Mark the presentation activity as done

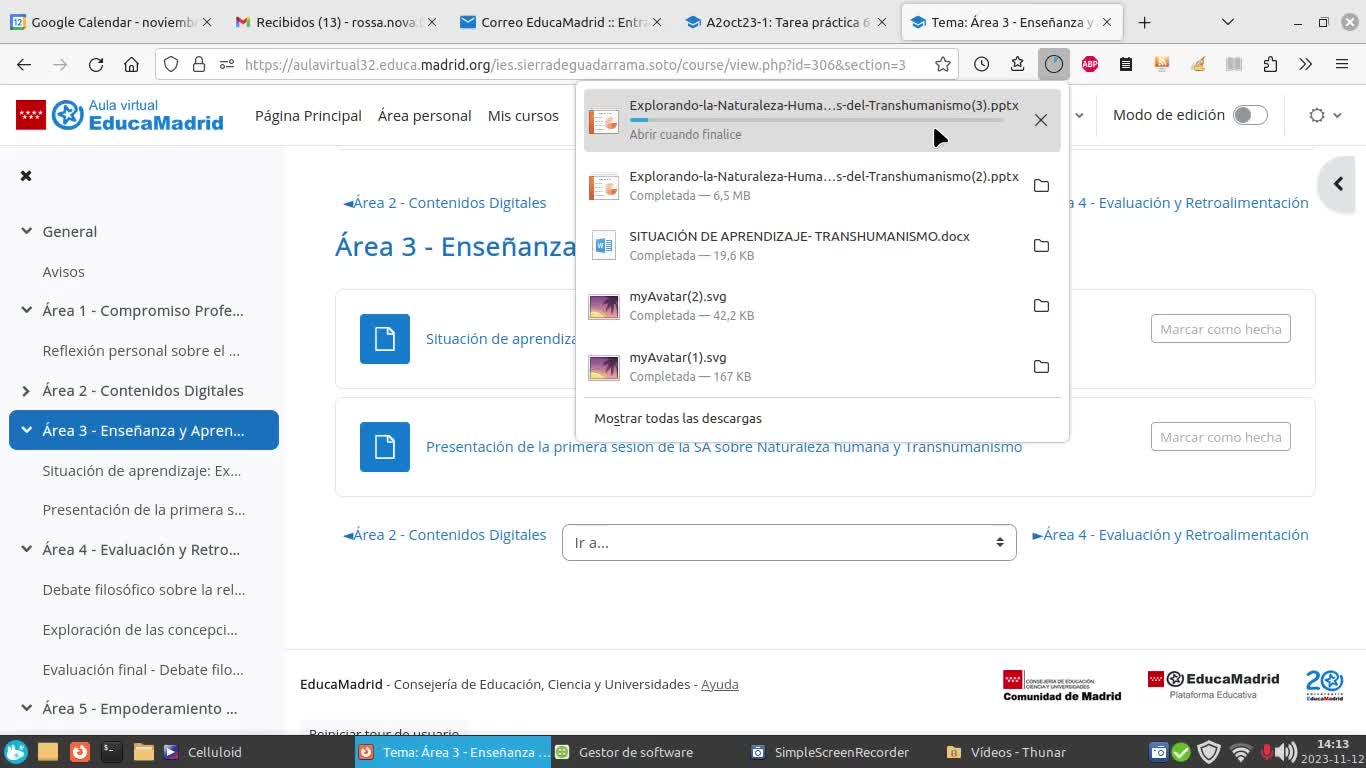pyautogui.click(x=1220, y=437)
